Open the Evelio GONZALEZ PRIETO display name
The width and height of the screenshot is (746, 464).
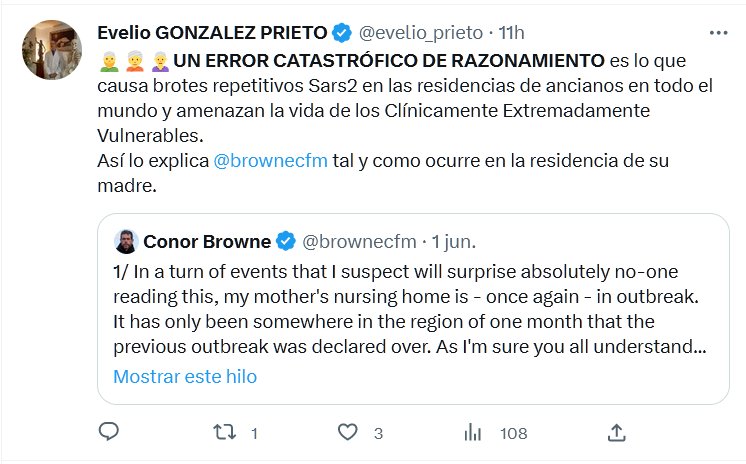coord(211,33)
